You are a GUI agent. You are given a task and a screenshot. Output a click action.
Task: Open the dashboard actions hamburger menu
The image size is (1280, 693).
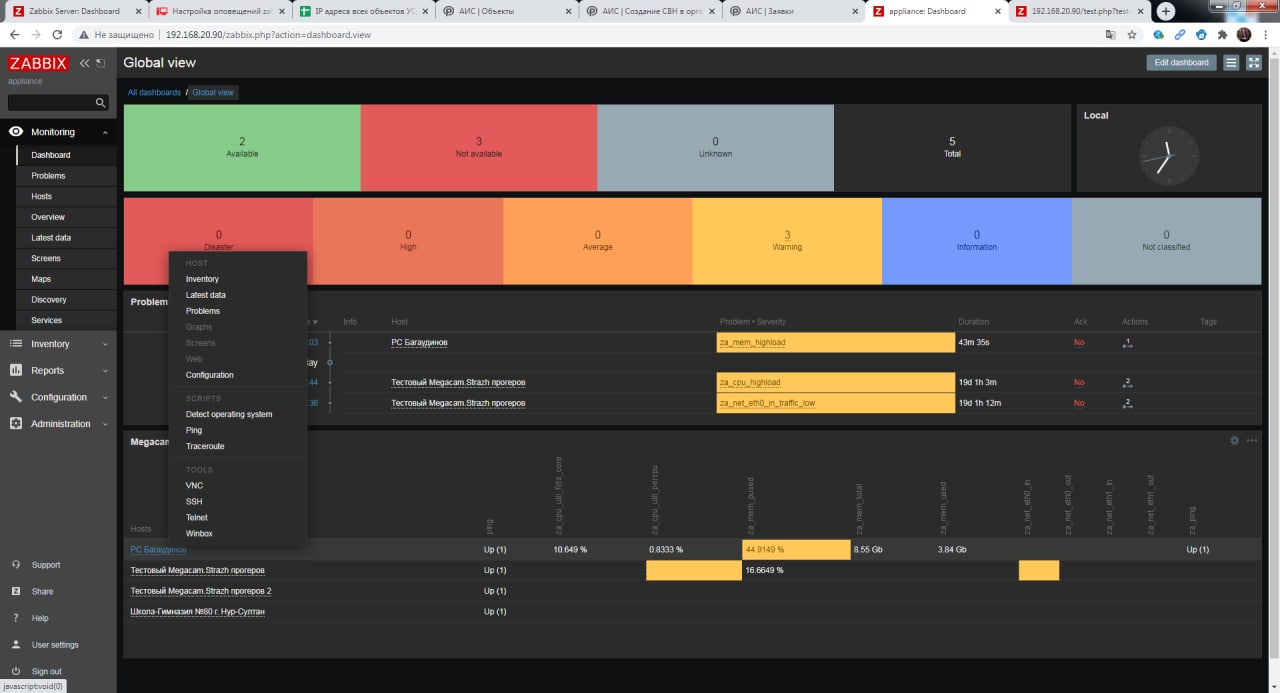point(1231,62)
